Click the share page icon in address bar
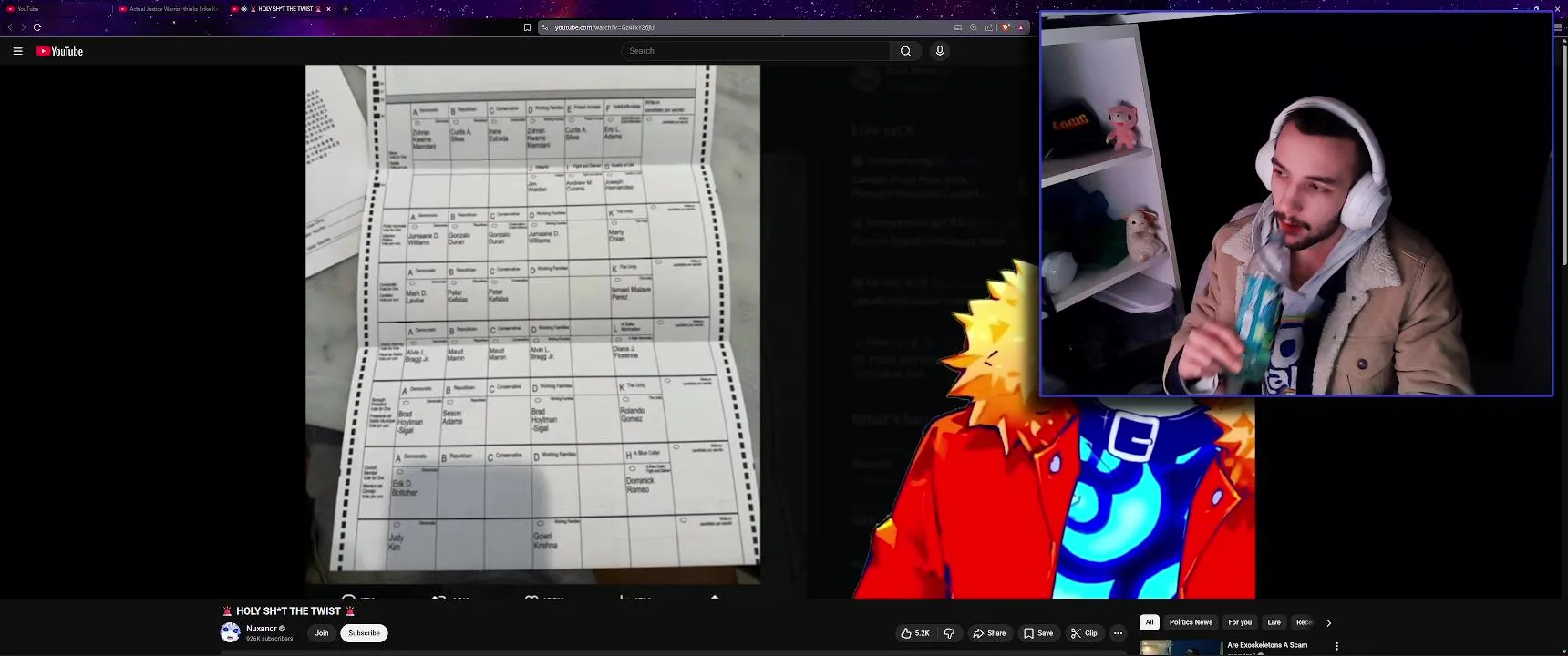 tap(989, 27)
